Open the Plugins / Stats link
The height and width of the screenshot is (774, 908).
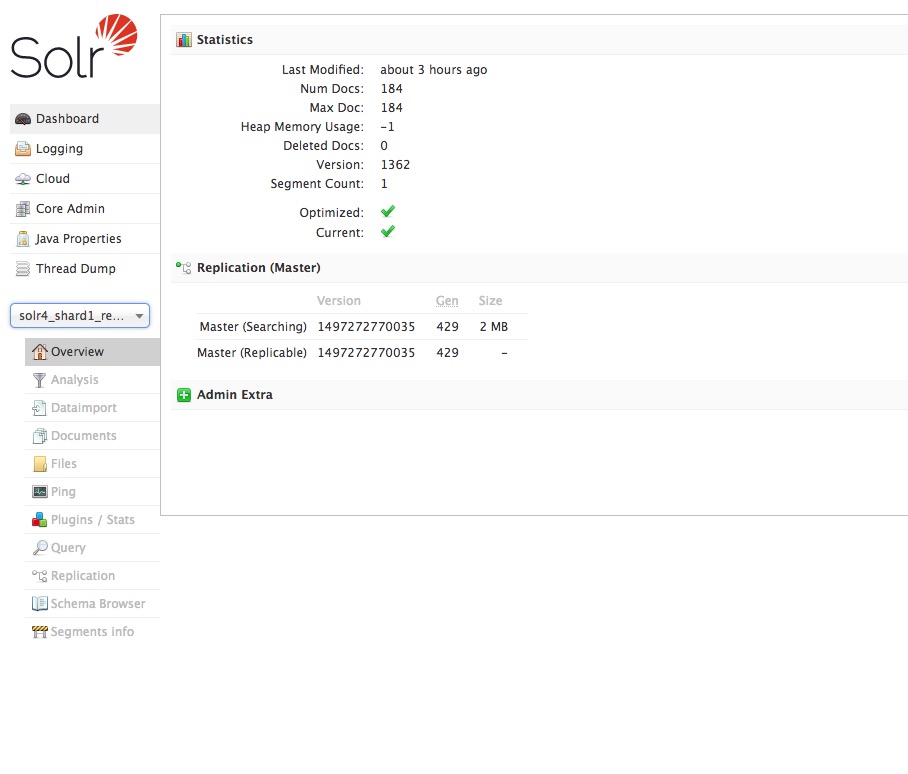click(x=92, y=519)
